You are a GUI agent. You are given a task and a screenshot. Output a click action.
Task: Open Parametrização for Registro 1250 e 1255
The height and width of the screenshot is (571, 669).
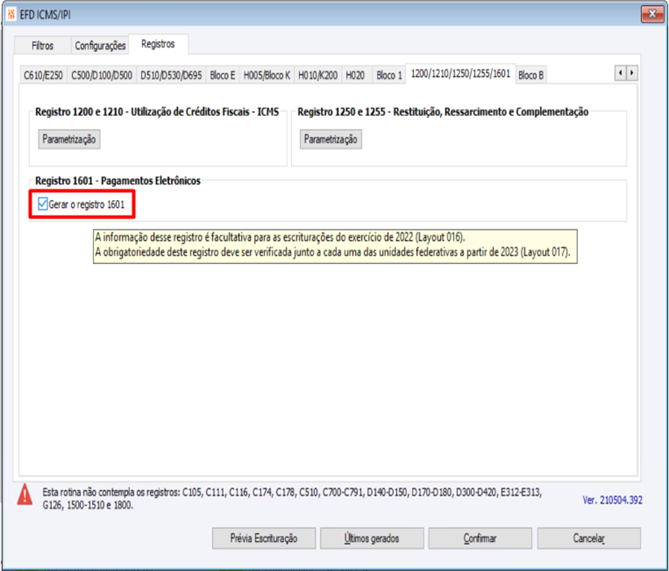pos(331,139)
